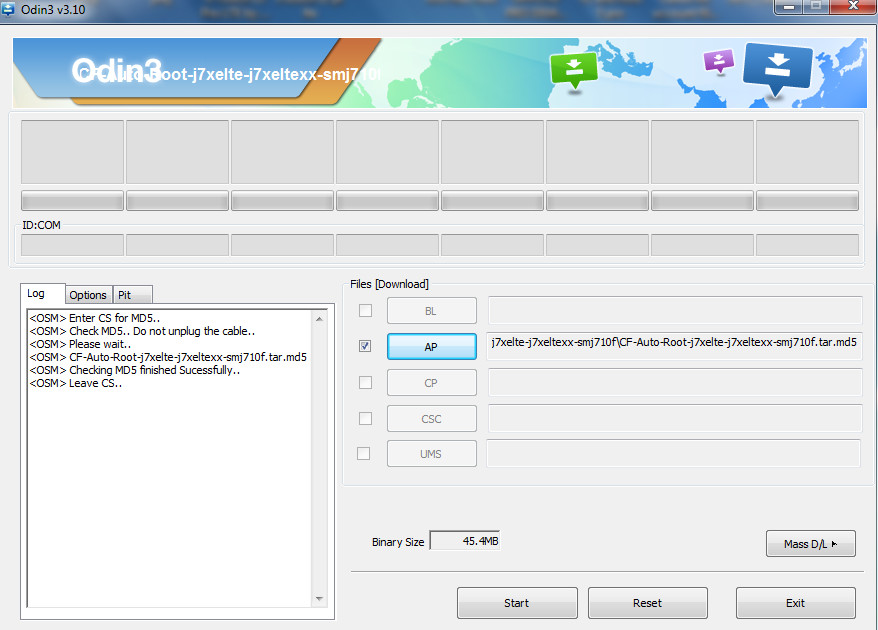Minimize the Odin3 window
This screenshot has width=878, height=630.
tap(789, 7)
